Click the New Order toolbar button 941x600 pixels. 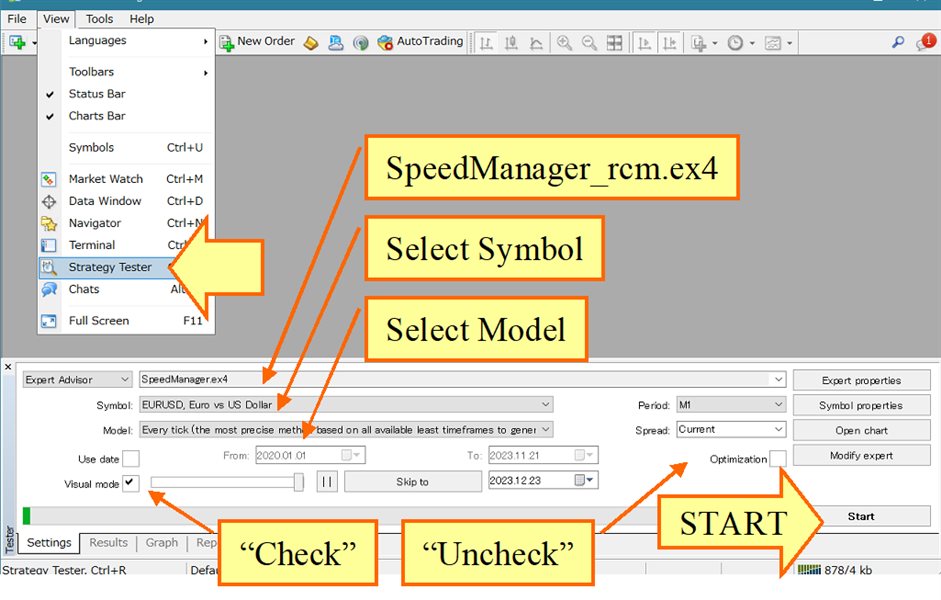tap(257, 42)
